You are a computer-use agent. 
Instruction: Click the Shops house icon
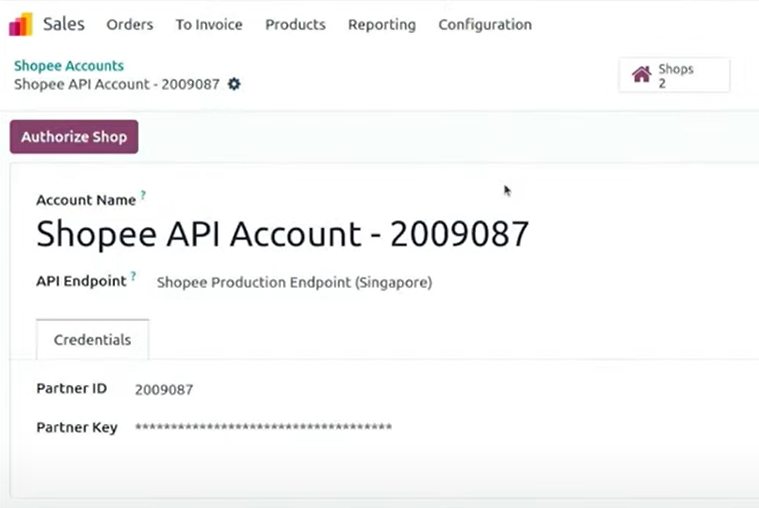tap(642, 75)
